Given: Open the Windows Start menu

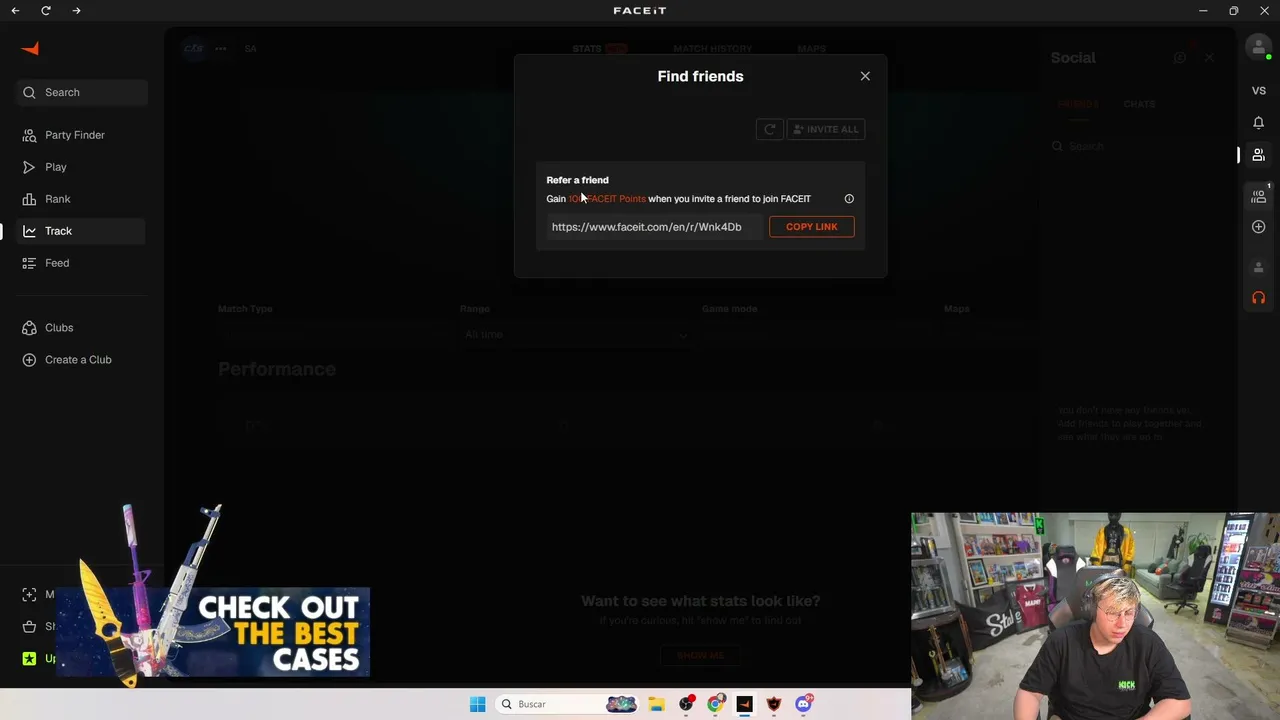Looking at the screenshot, I should 477,704.
